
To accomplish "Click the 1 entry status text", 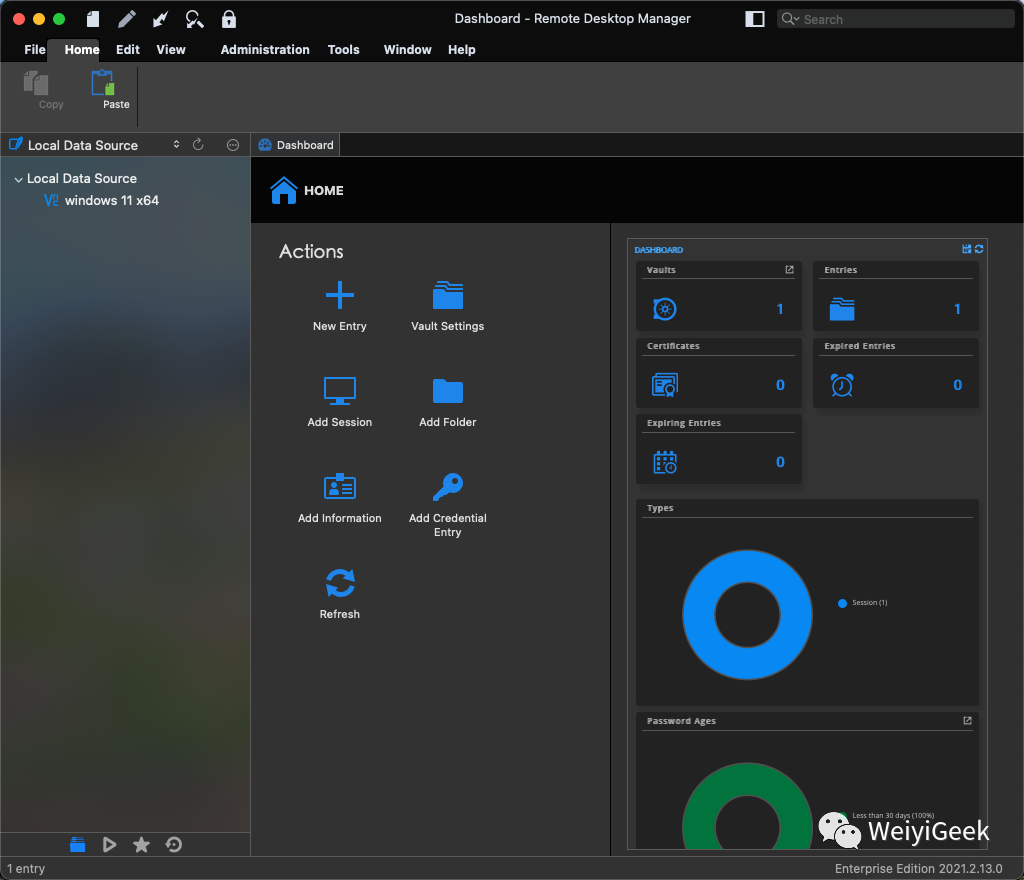I will point(26,869).
